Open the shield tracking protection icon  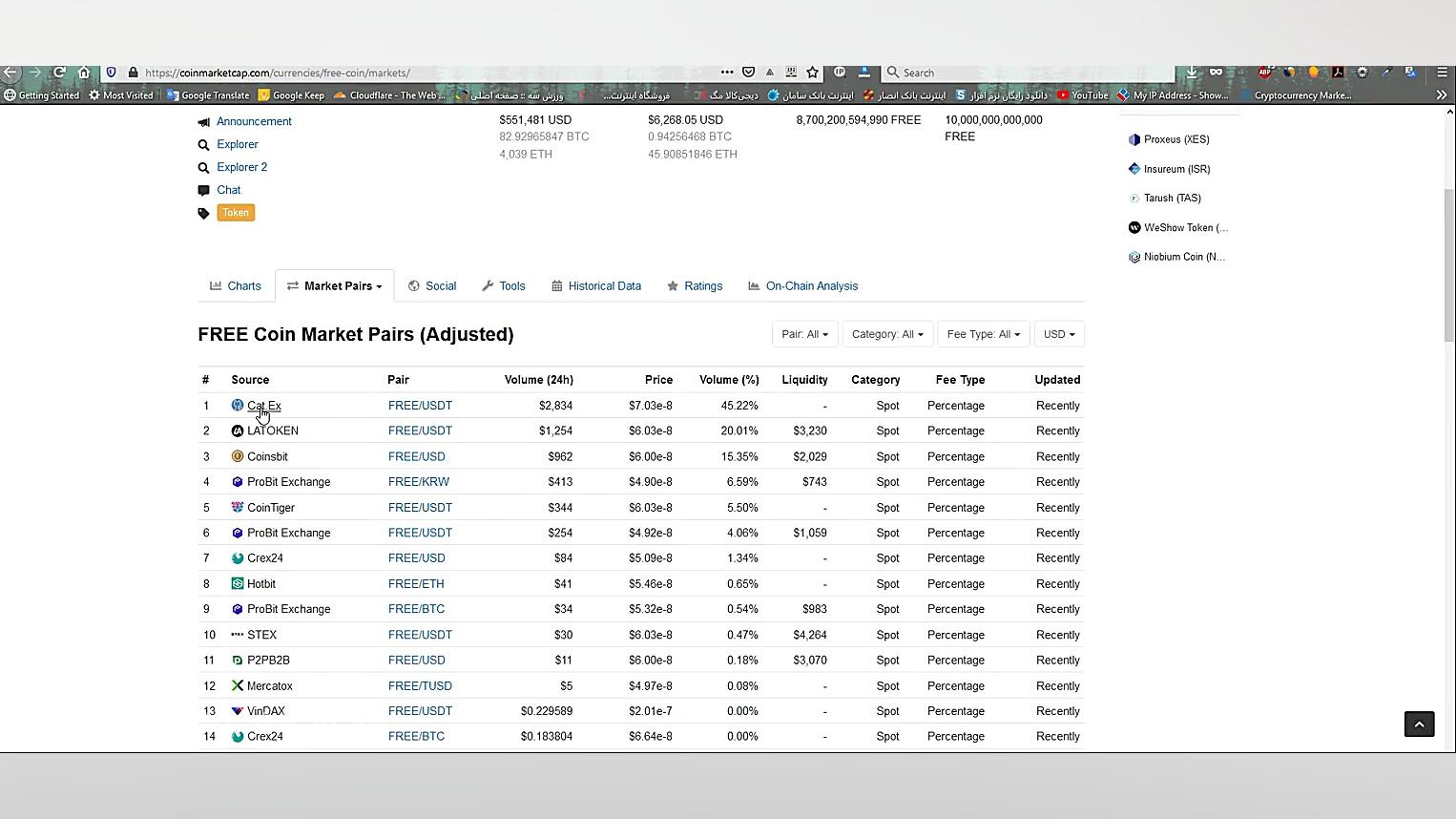tap(111, 73)
